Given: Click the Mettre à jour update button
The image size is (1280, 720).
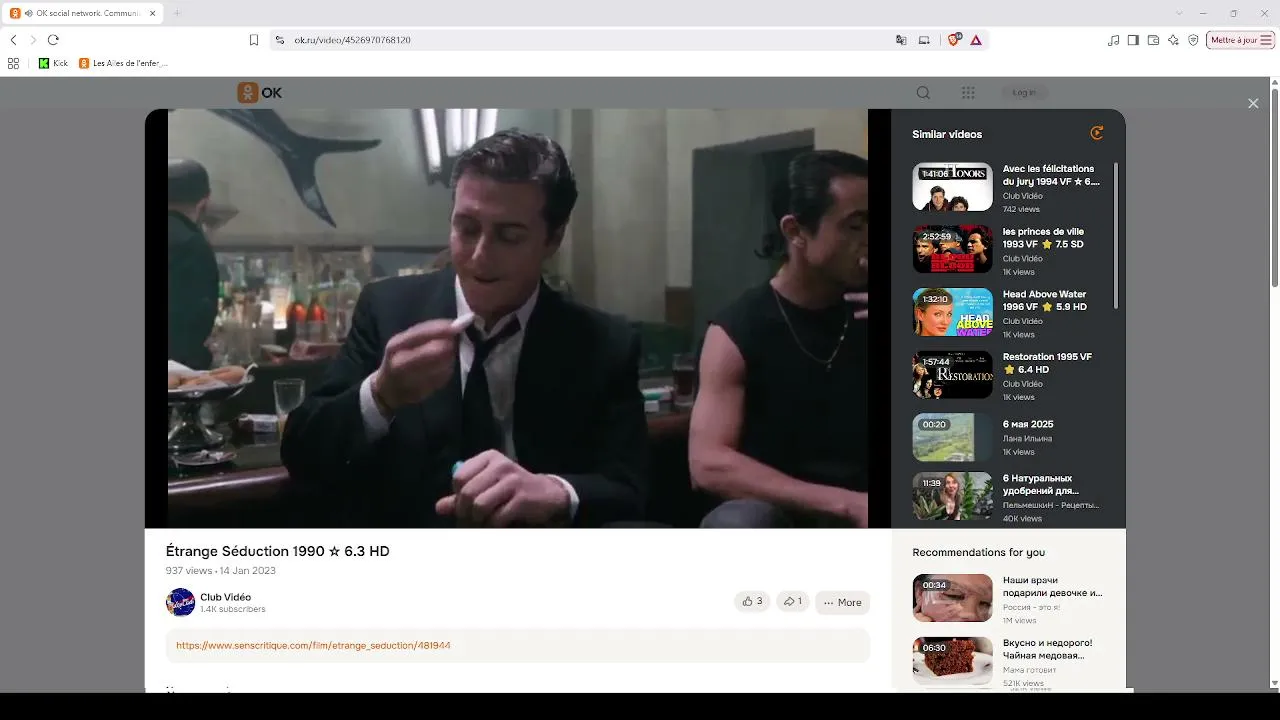Looking at the screenshot, I should point(1240,40).
